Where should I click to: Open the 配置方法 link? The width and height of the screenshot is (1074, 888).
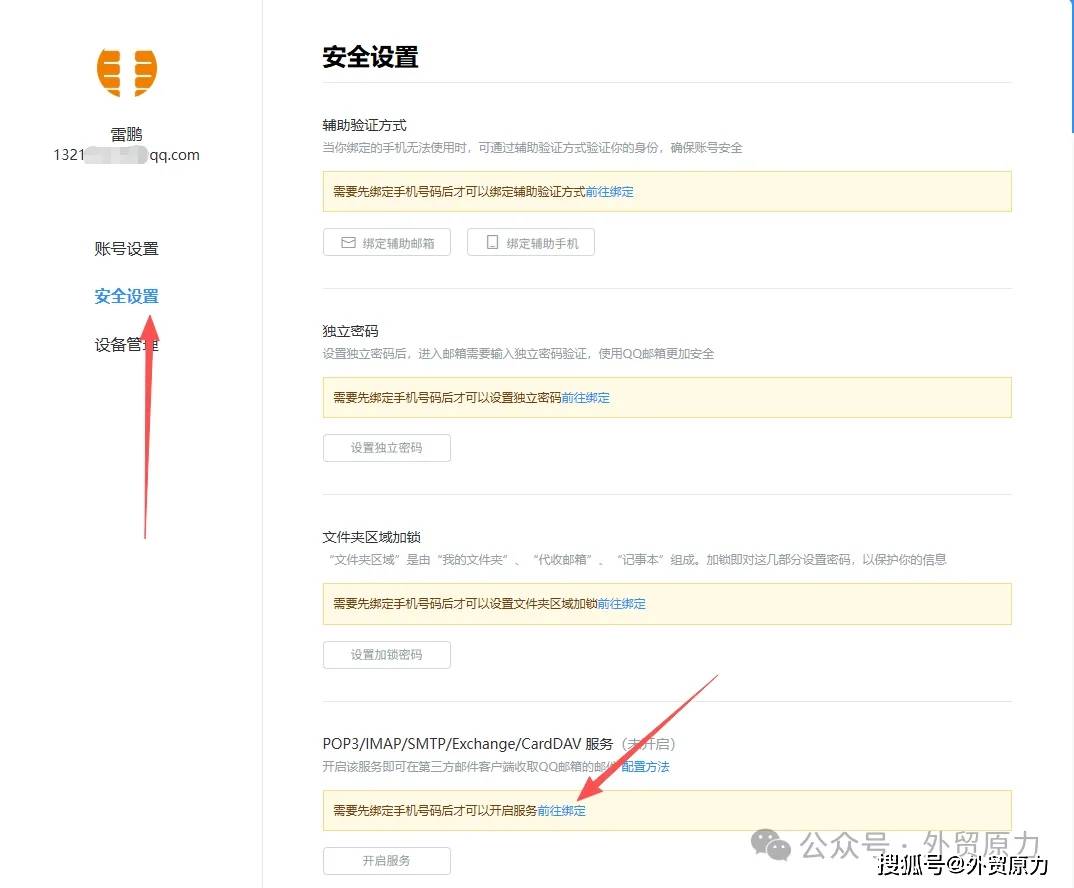coord(645,767)
